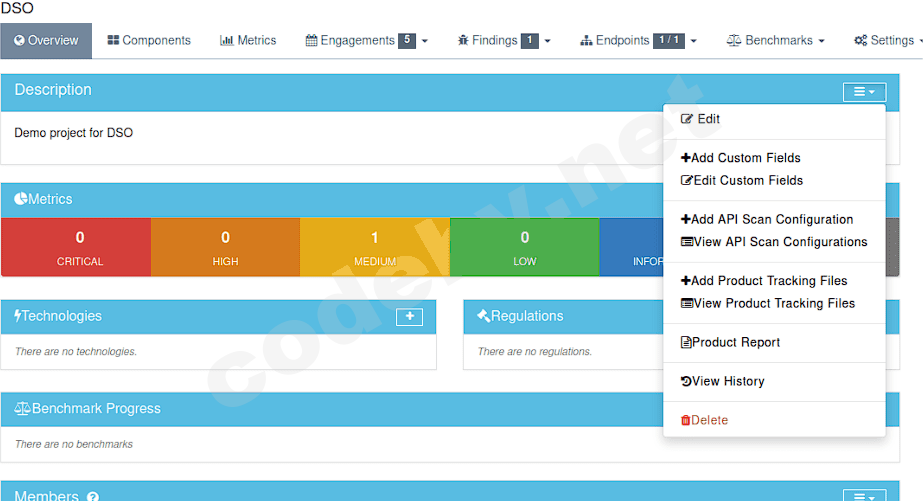
Task: Click the High findings count tile
Action: [225, 247]
